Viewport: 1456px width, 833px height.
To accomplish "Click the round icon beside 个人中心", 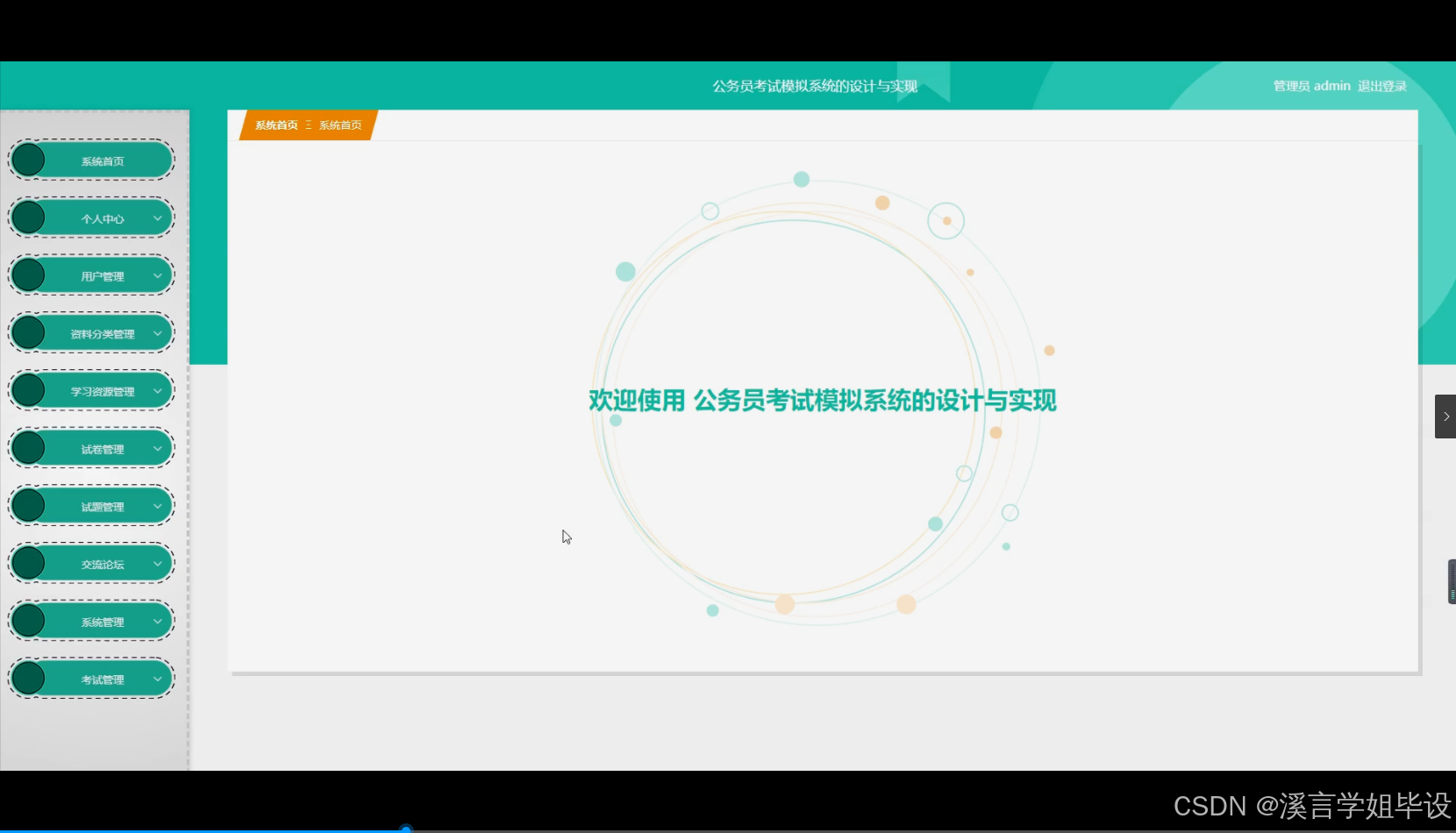I will (28, 218).
